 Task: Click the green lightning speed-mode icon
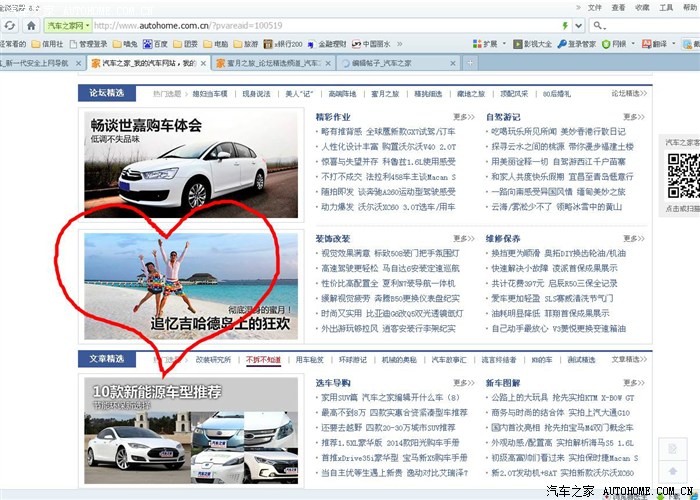click(x=566, y=25)
